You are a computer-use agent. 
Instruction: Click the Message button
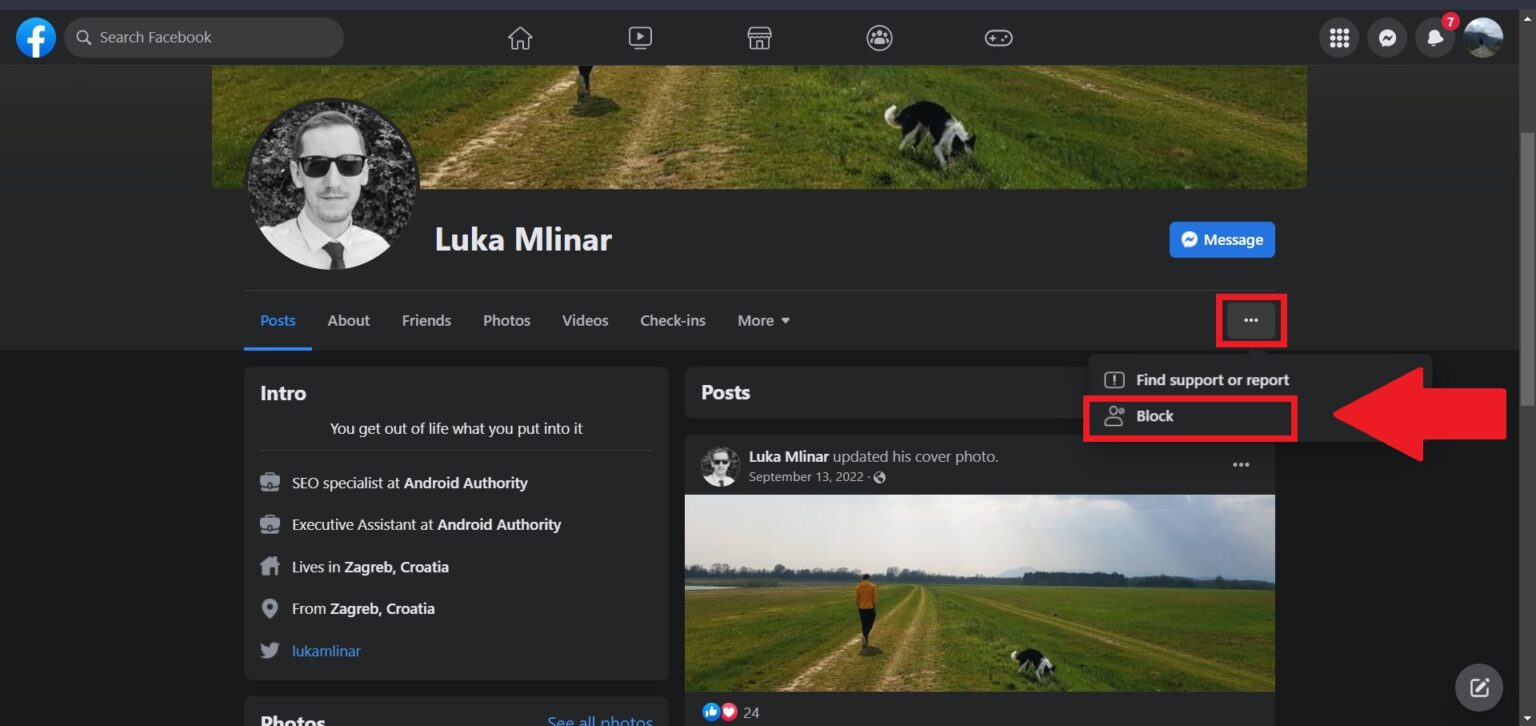pyautogui.click(x=1222, y=240)
